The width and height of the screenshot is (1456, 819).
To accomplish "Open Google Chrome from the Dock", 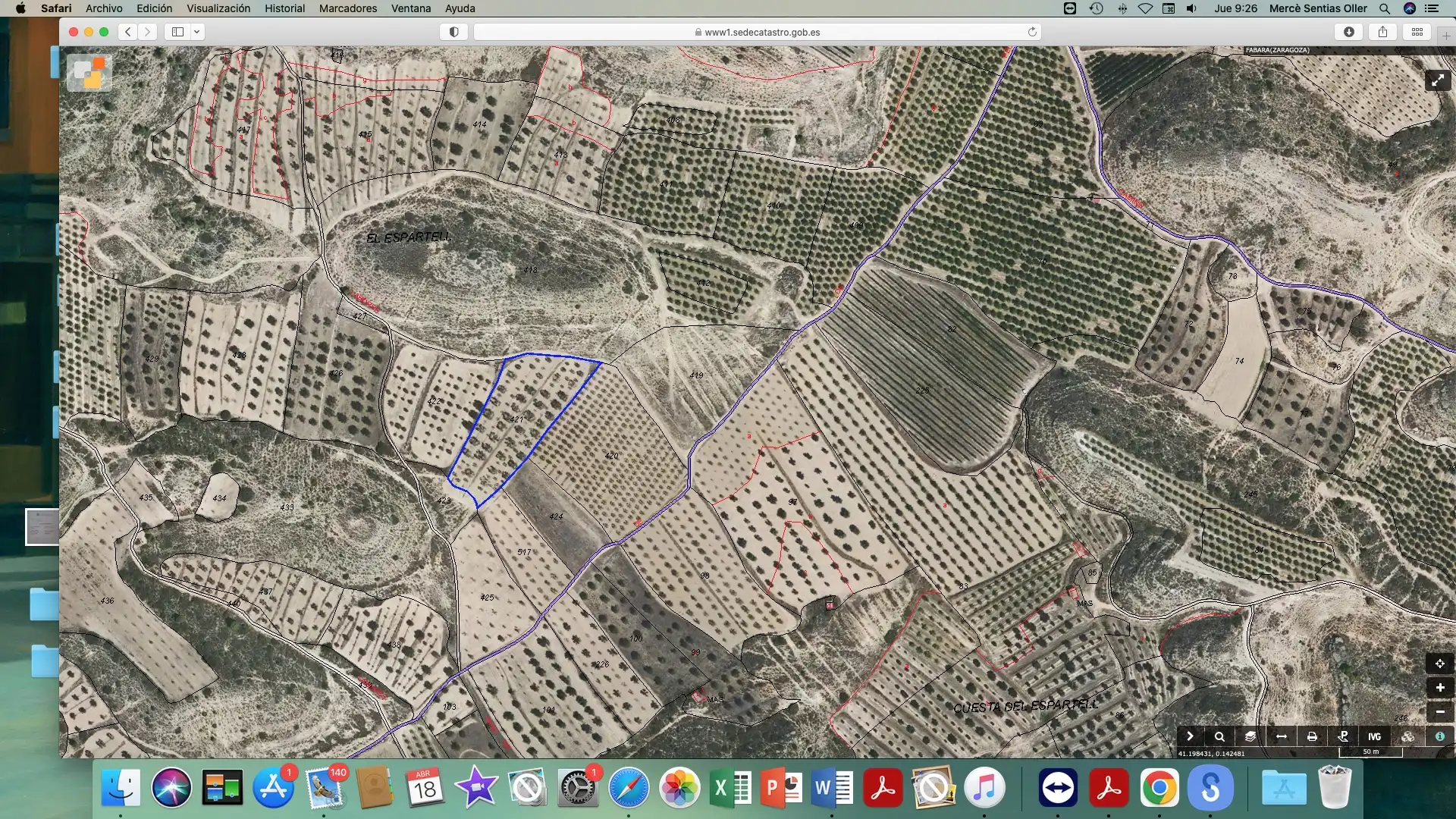I will click(1159, 788).
